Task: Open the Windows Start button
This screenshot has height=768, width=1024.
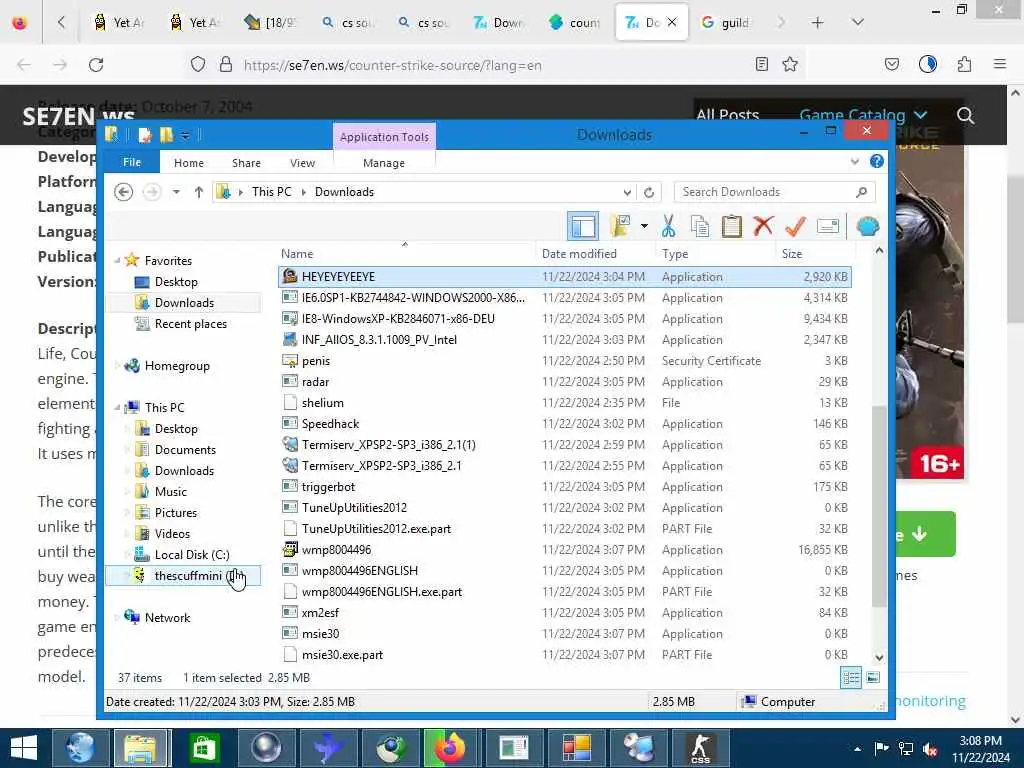Action: pos(24,748)
